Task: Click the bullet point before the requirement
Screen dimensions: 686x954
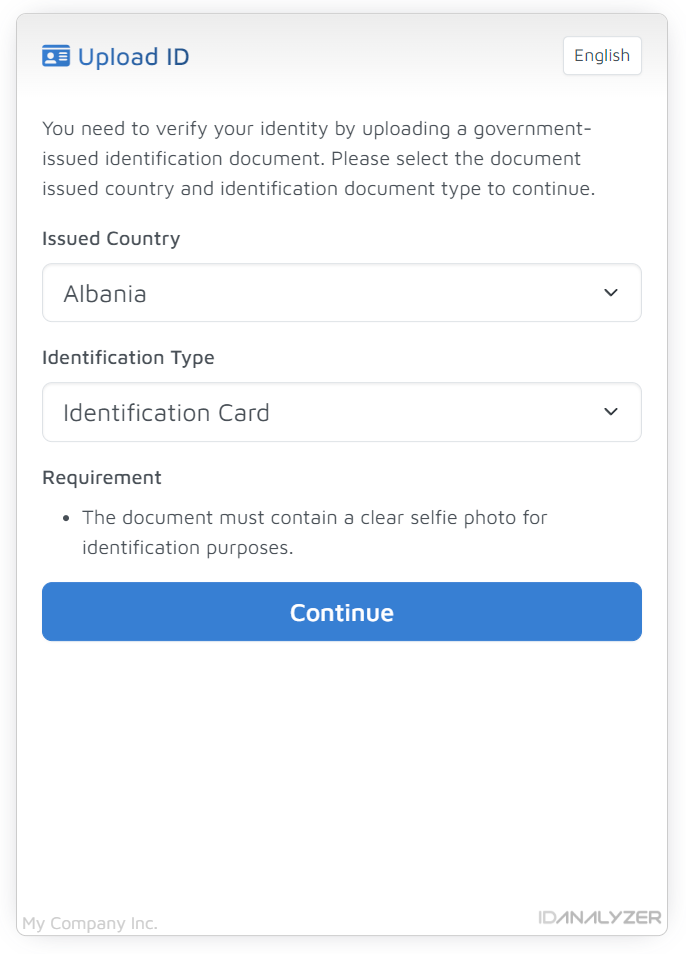Action: pyautogui.click(x=66, y=518)
